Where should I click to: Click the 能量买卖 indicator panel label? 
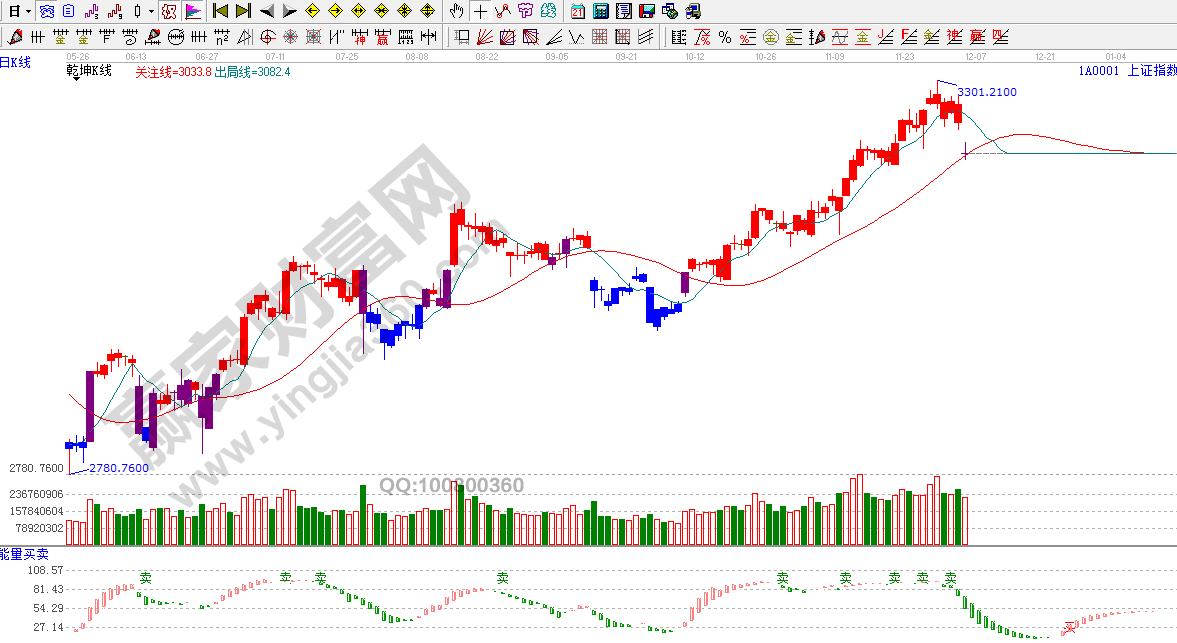coord(24,553)
